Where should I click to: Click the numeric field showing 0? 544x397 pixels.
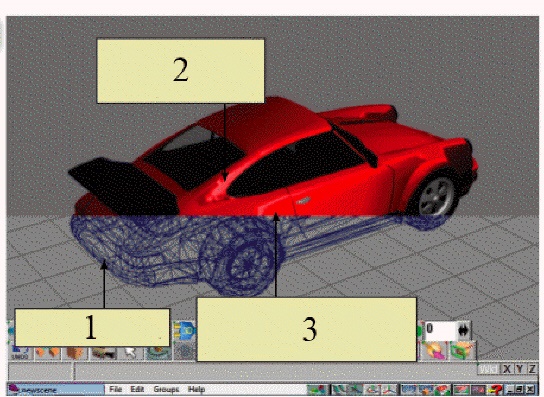click(440, 330)
